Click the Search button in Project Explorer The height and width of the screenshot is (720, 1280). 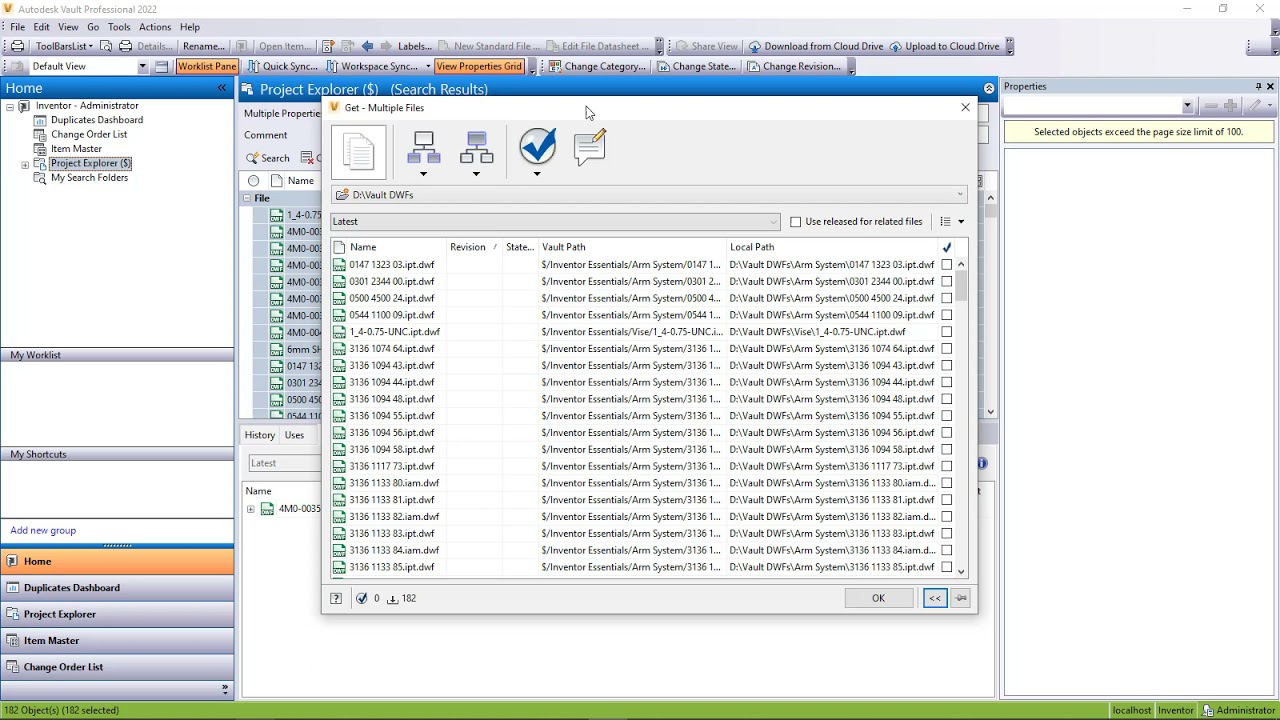click(x=268, y=158)
